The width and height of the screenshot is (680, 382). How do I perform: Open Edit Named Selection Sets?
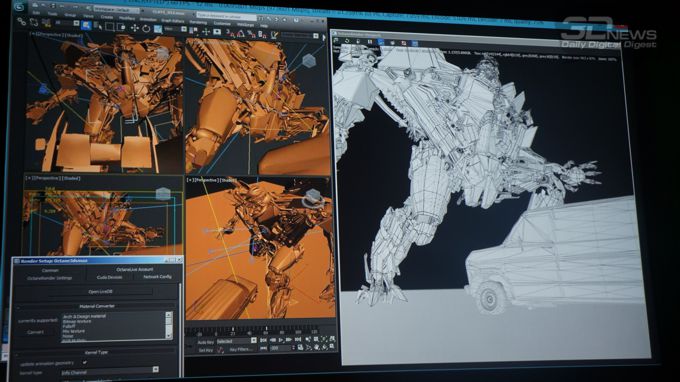coord(274,34)
